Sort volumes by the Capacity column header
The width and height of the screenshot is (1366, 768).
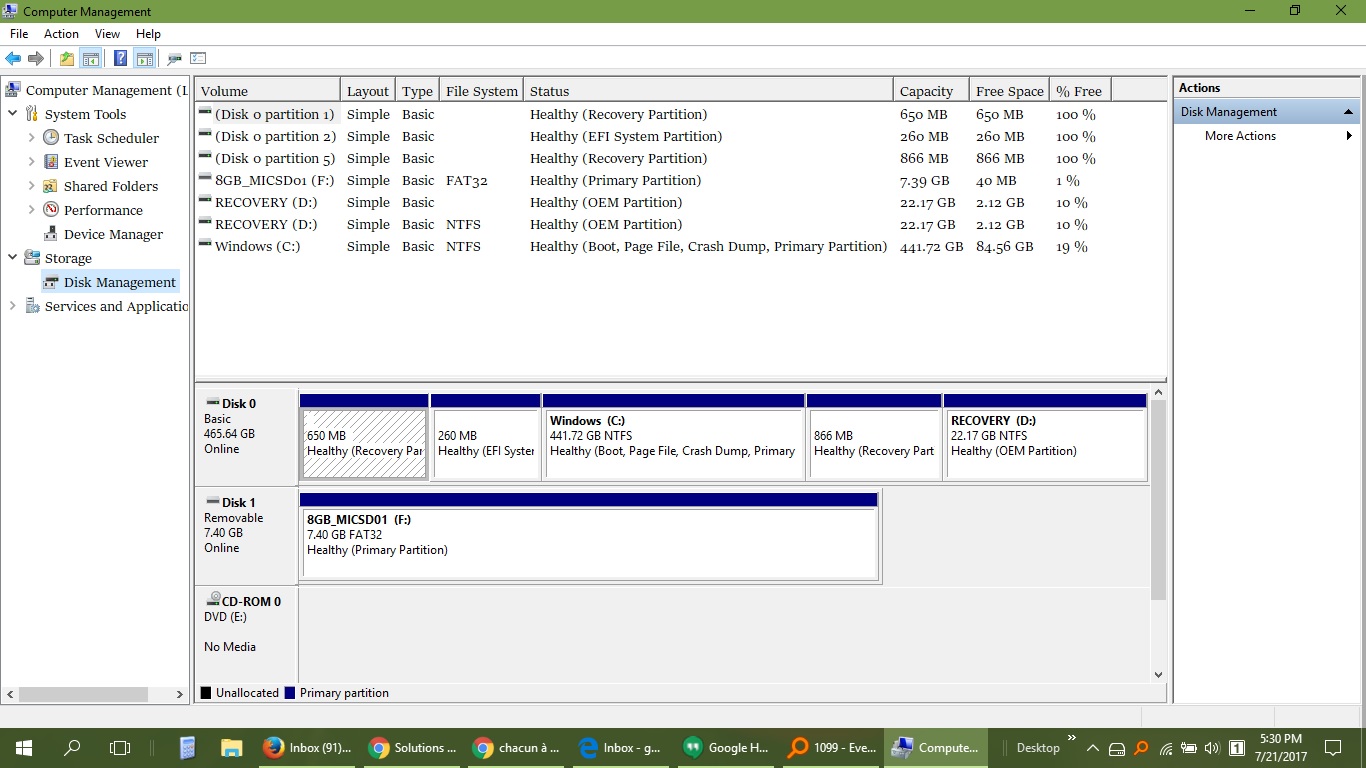[x=926, y=91]
